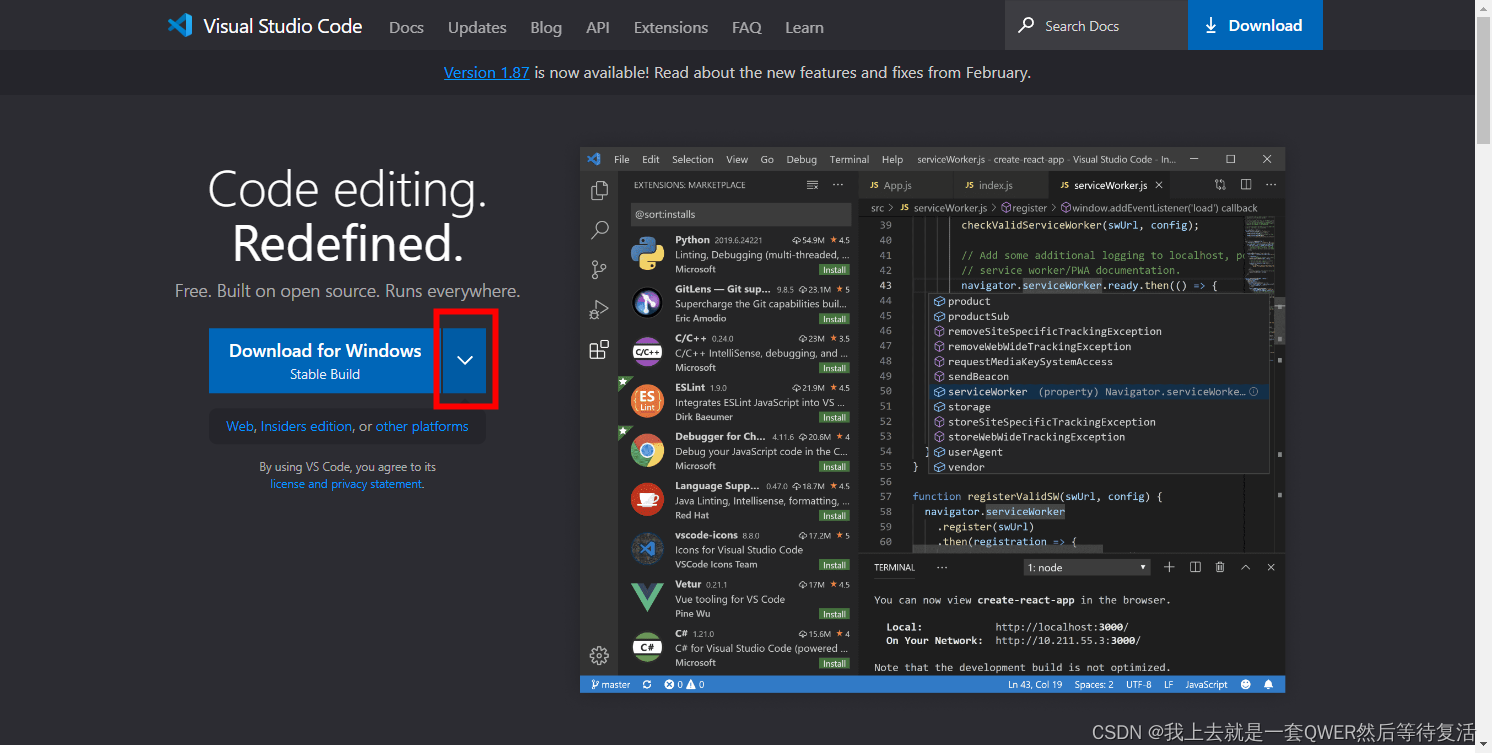Click the close terminal panel X icon

(1271, 567)
